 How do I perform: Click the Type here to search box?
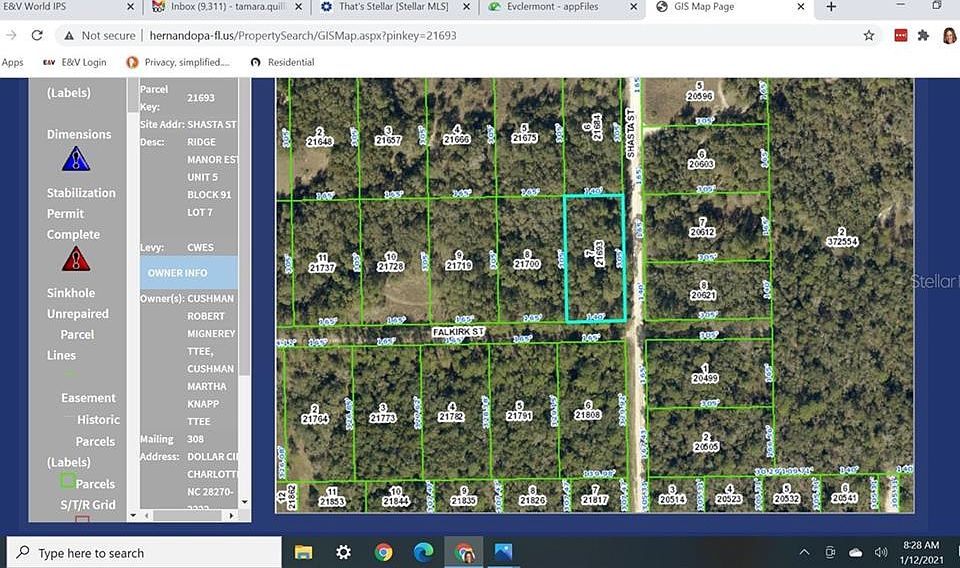pos(144,553)
